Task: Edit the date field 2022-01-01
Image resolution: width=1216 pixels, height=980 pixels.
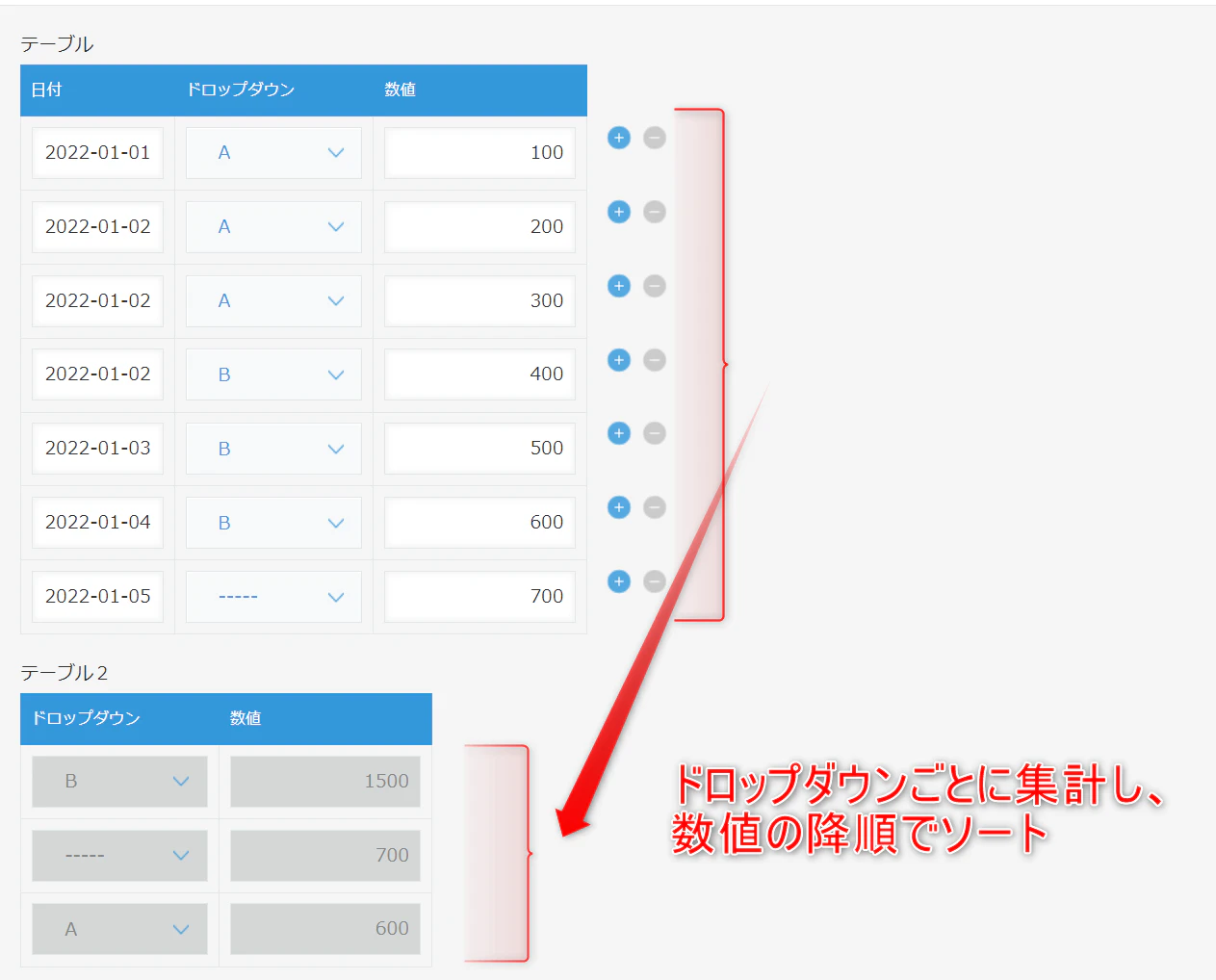Action: [x=97, y=153]
